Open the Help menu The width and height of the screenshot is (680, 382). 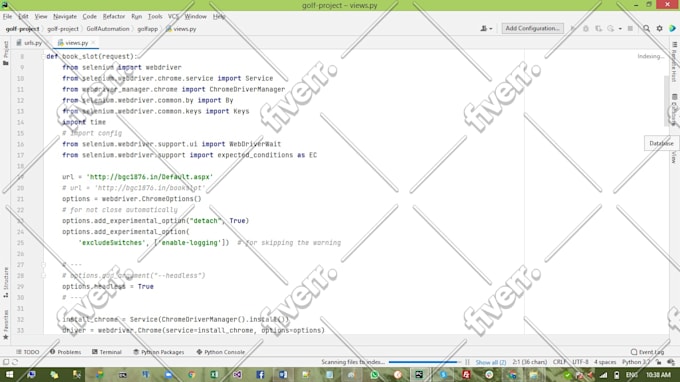tap(219, 16)
